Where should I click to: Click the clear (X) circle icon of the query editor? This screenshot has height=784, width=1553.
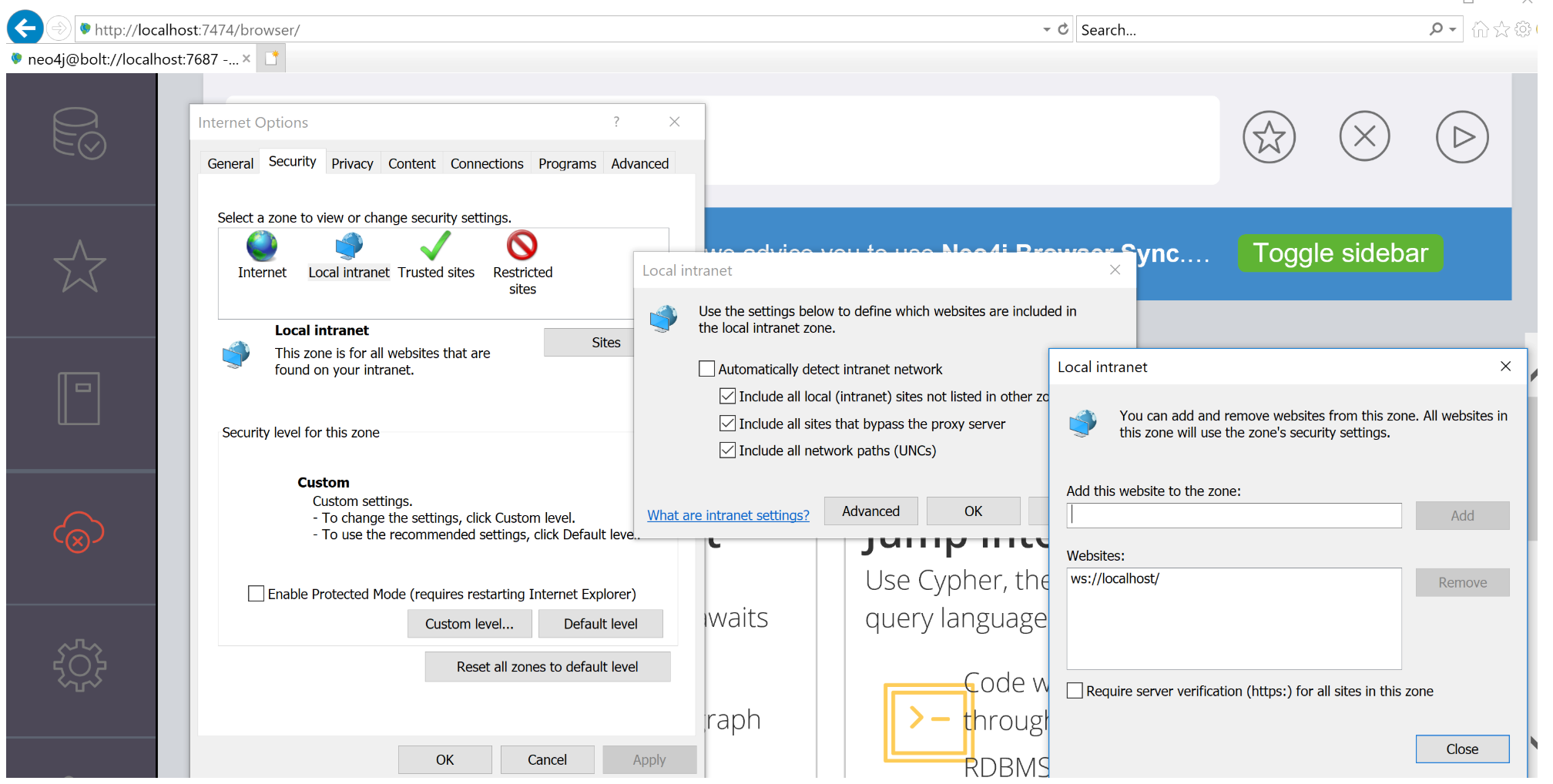coord(1364,136)
